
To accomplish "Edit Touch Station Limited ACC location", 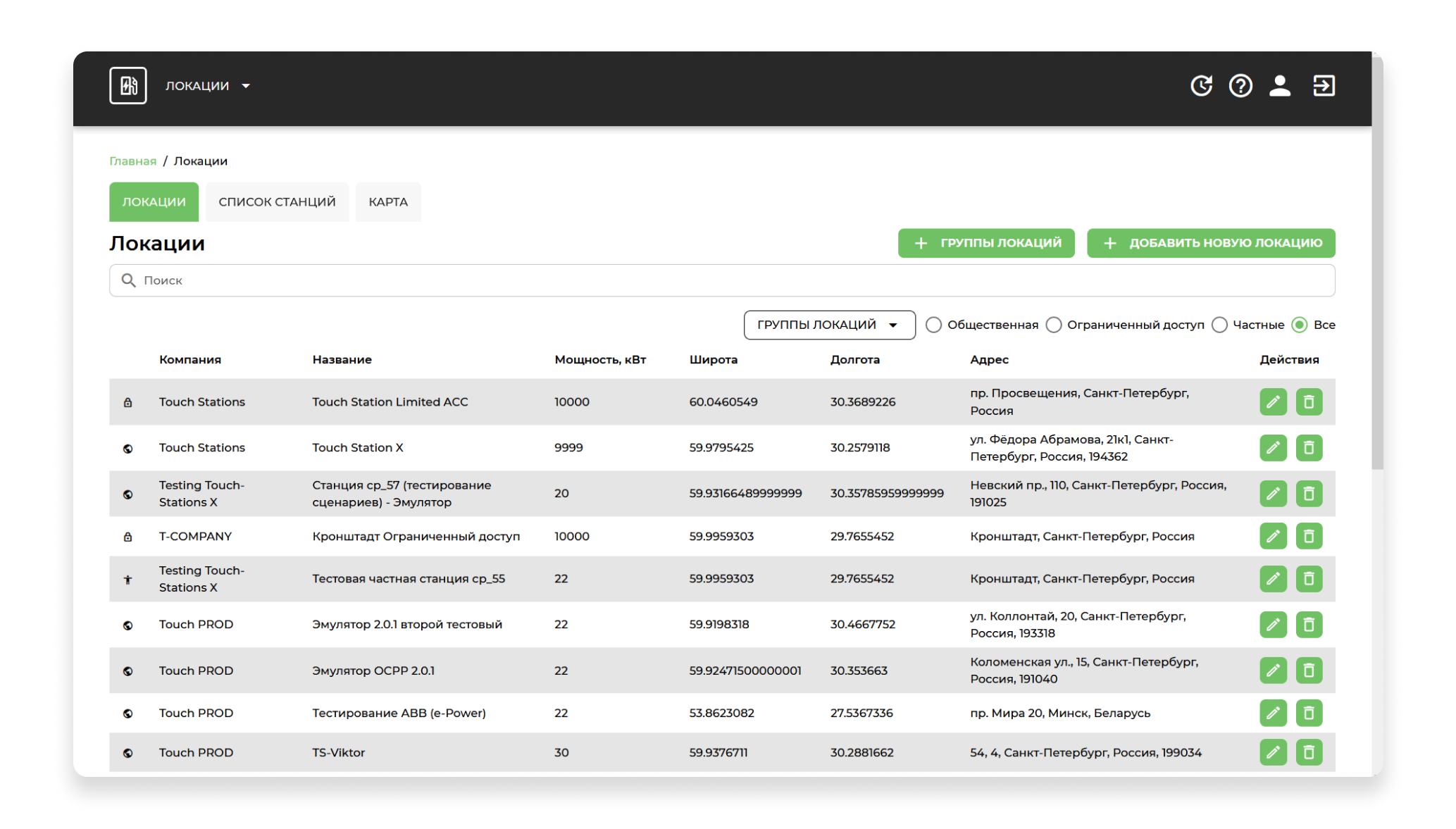I will point(1273,402).
